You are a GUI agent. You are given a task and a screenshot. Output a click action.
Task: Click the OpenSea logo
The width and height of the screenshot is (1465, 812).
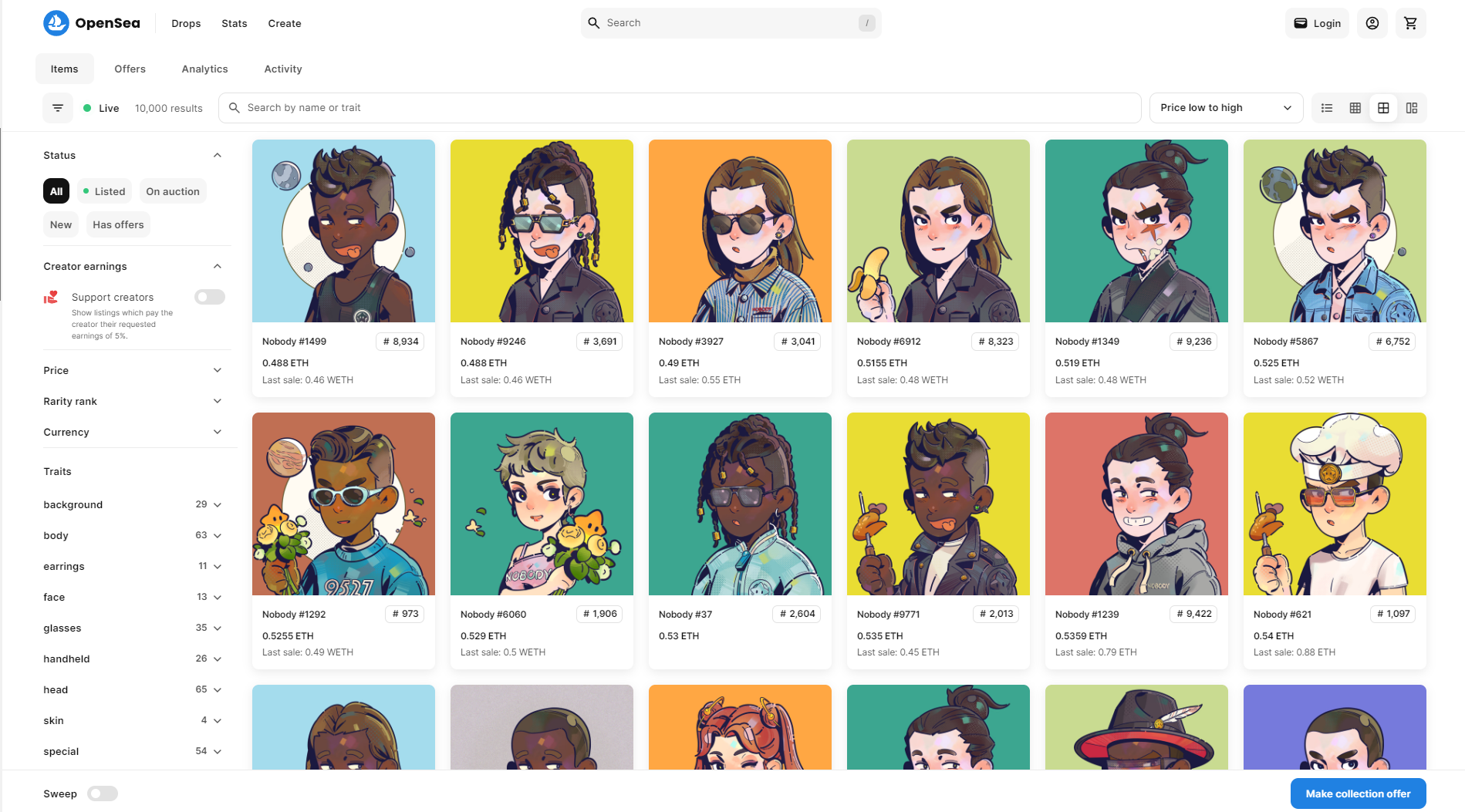(x=92, y=23)
